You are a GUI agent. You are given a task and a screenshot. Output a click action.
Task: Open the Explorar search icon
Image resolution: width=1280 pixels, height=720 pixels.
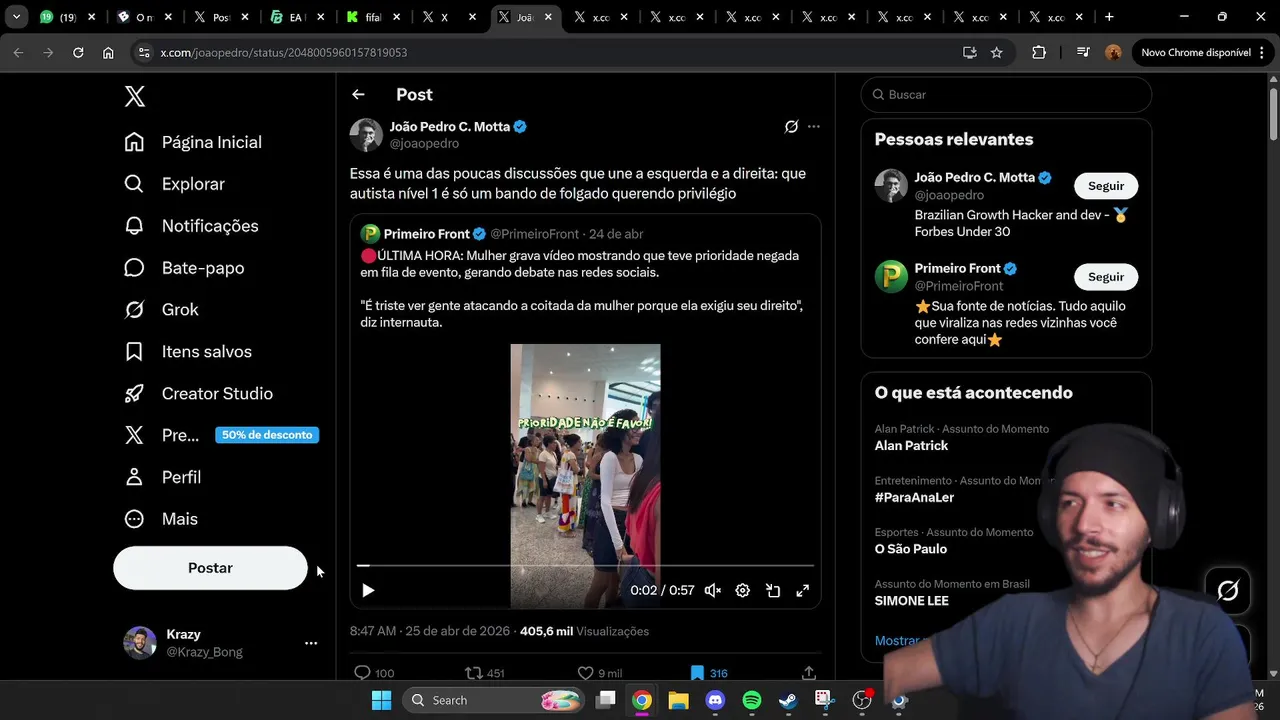134,184
